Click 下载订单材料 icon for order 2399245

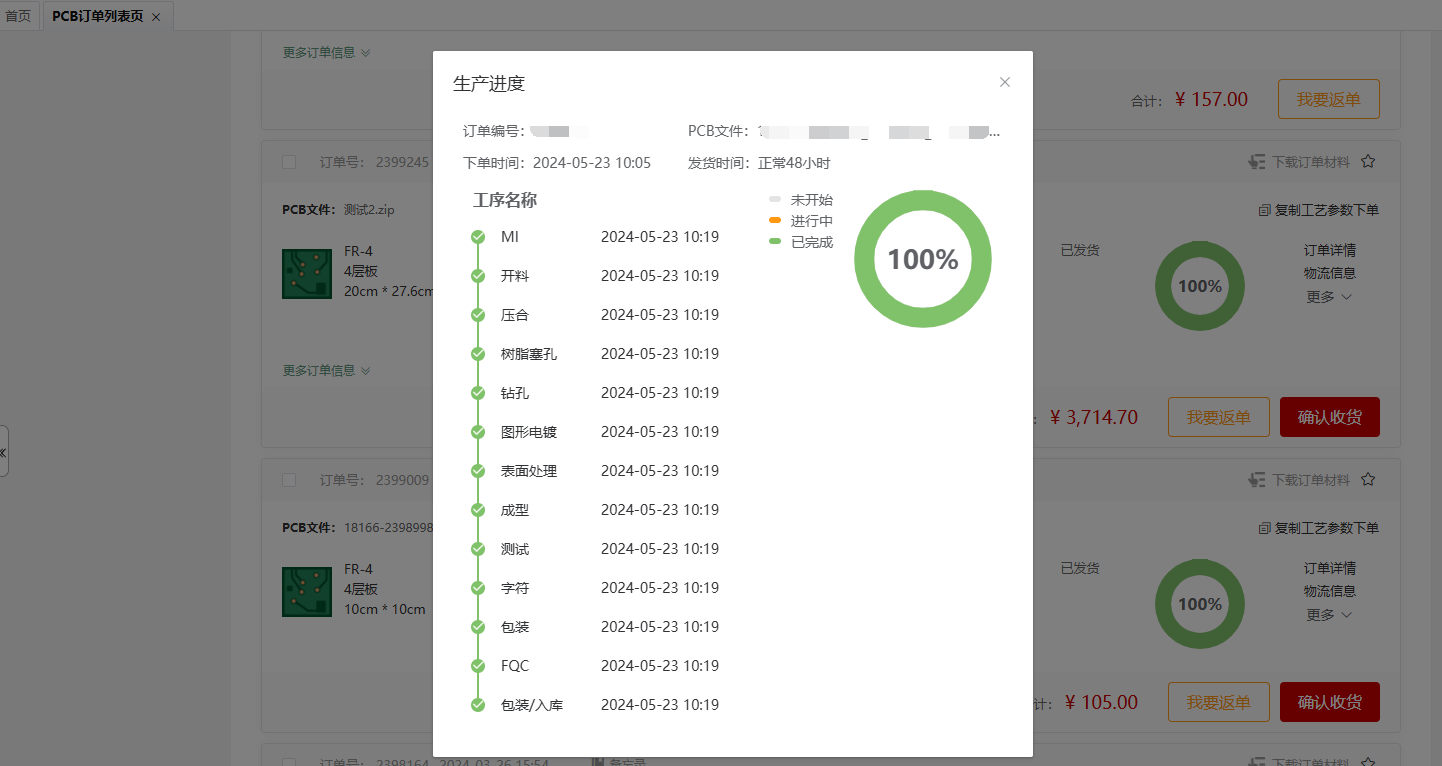(1257, 162)
